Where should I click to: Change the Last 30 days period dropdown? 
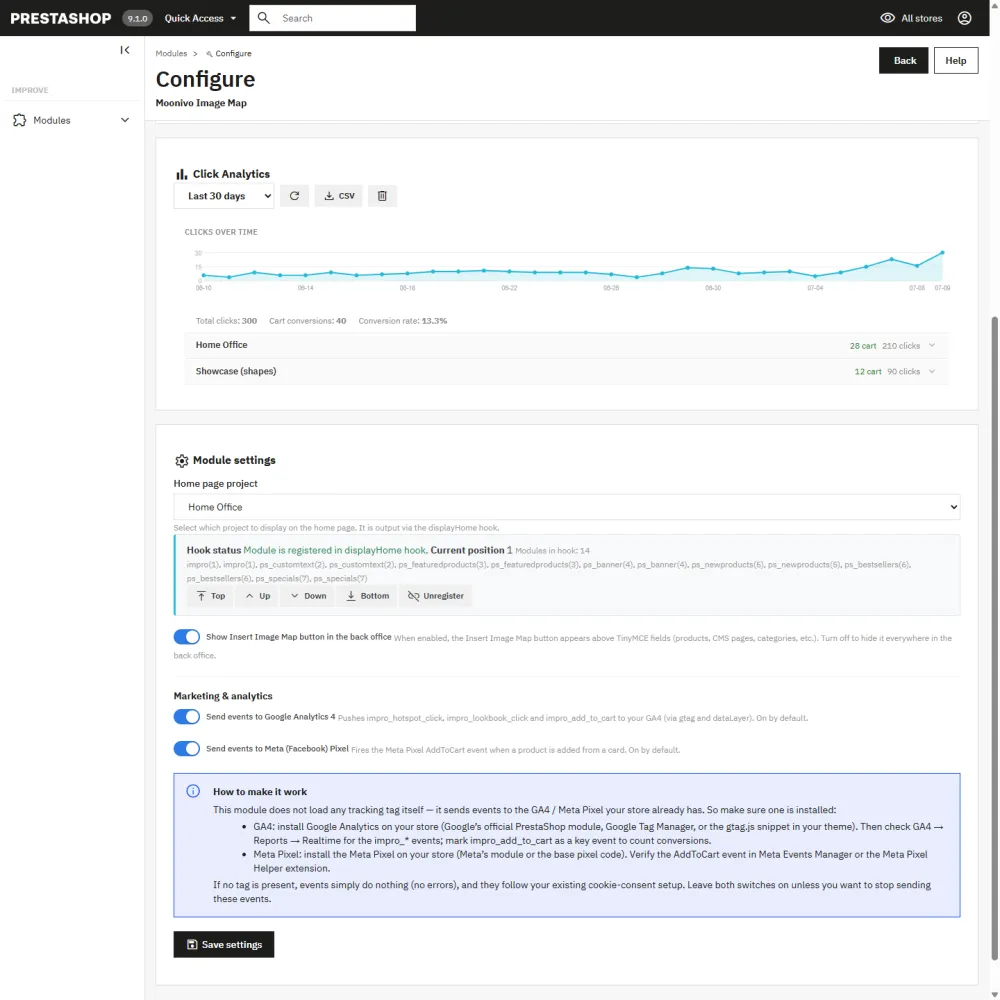coord(224,196)
